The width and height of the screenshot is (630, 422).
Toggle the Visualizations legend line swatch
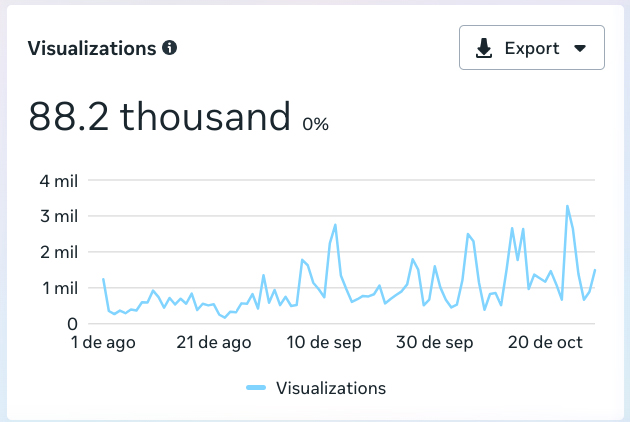click(x=255, y=388)
